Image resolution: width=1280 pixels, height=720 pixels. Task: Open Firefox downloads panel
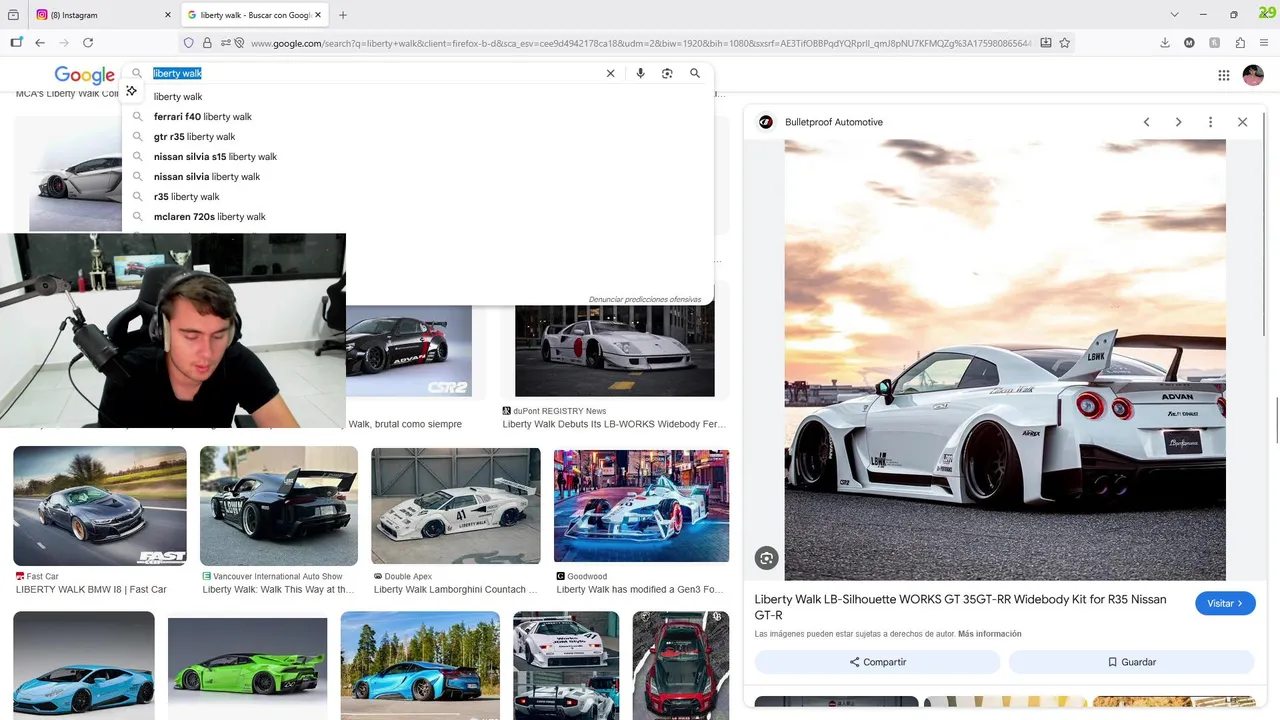click(1165, 43)
